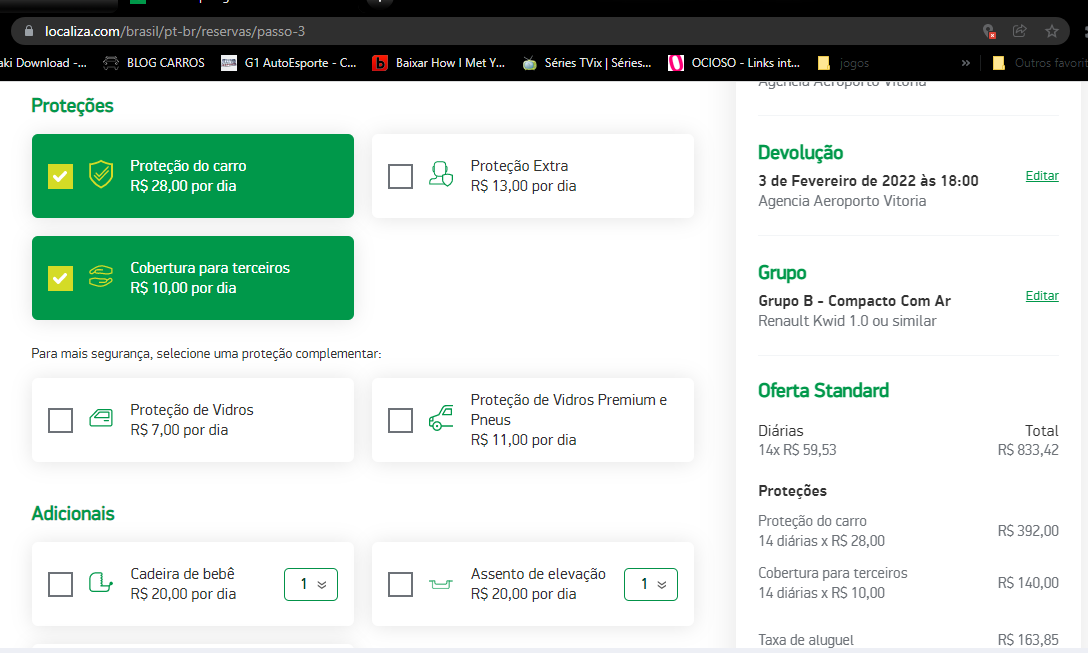Viewport: 1088px width, 653px height.
Task: Edit the Devolução details
Action: pyautogui.click(x=1042, y=176)
